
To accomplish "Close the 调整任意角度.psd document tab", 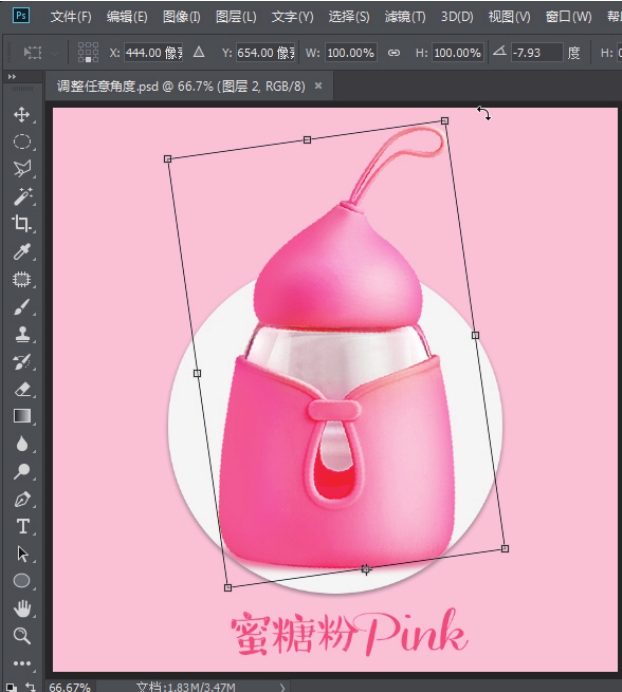I will (x=319, y=86).
